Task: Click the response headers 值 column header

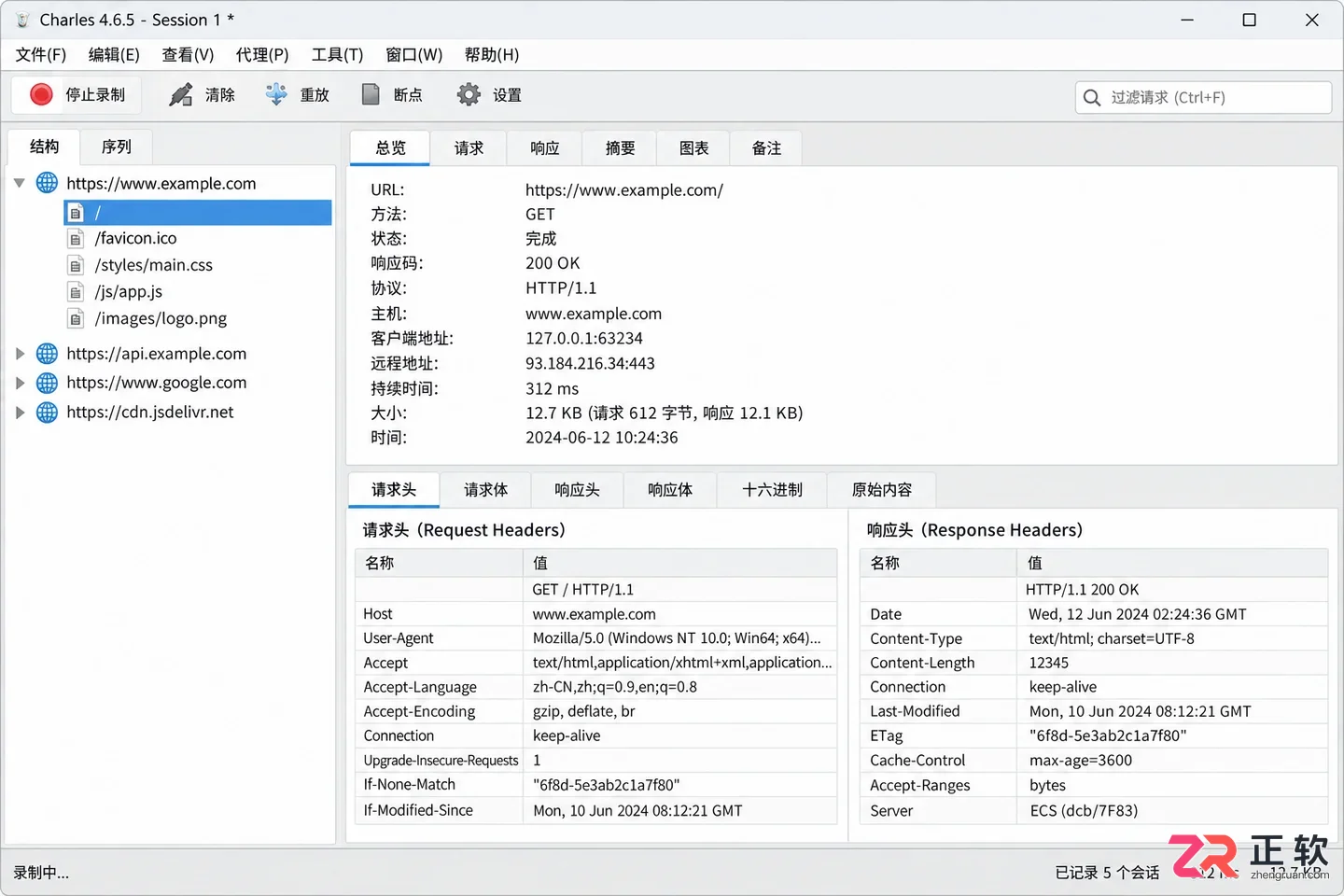Action: pos(1171,563)
